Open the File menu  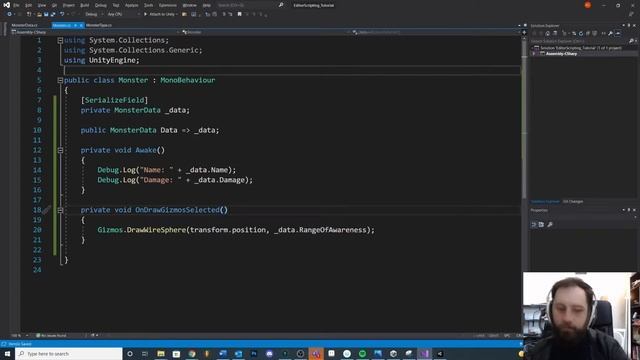click(16, 5)
